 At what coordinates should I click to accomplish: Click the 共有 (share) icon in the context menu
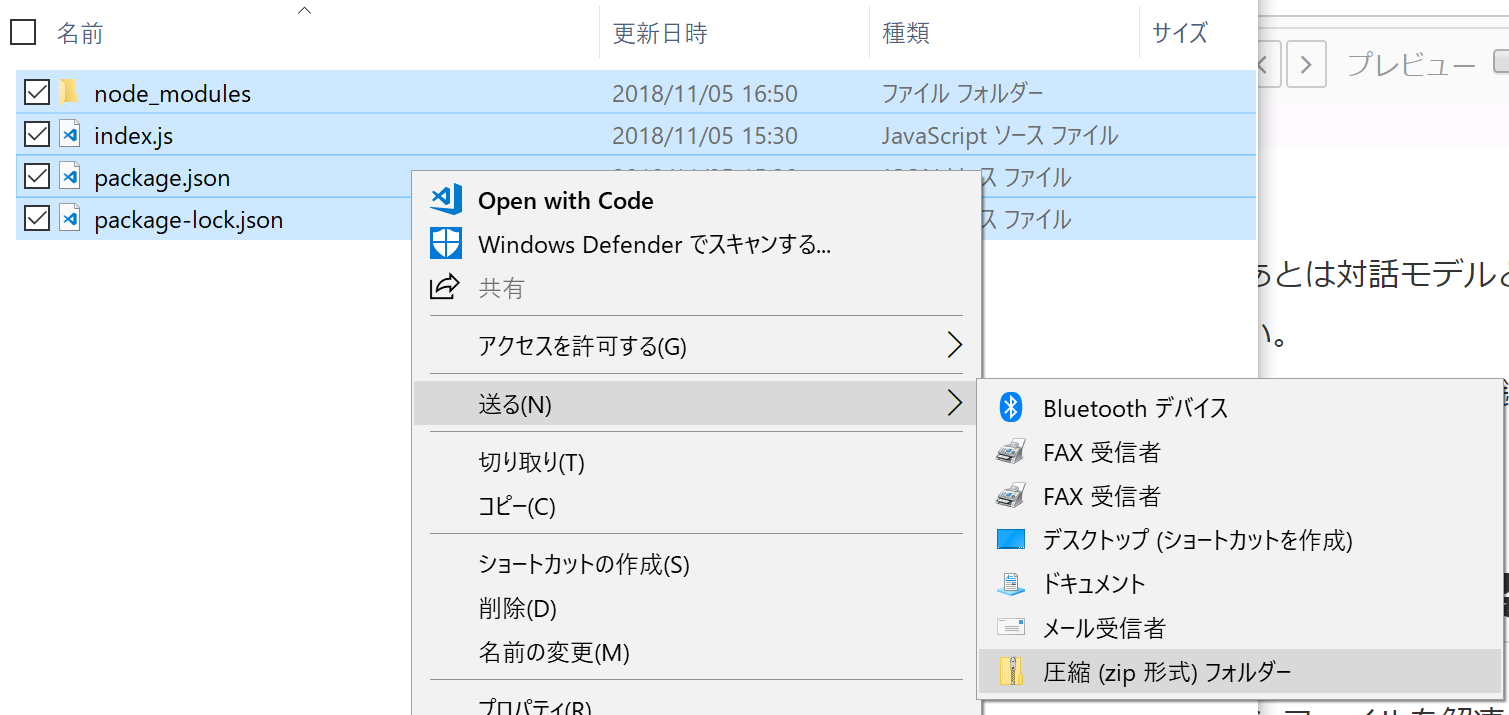[x=446, y=287]
